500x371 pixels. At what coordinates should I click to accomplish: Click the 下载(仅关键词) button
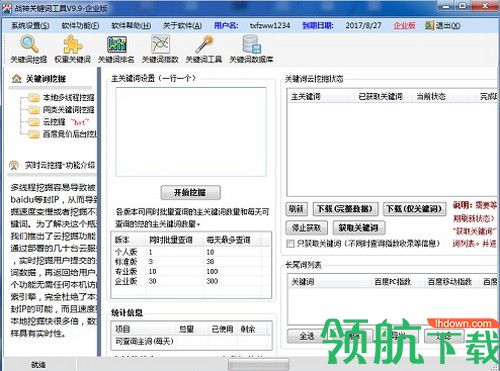coord(414,209)
